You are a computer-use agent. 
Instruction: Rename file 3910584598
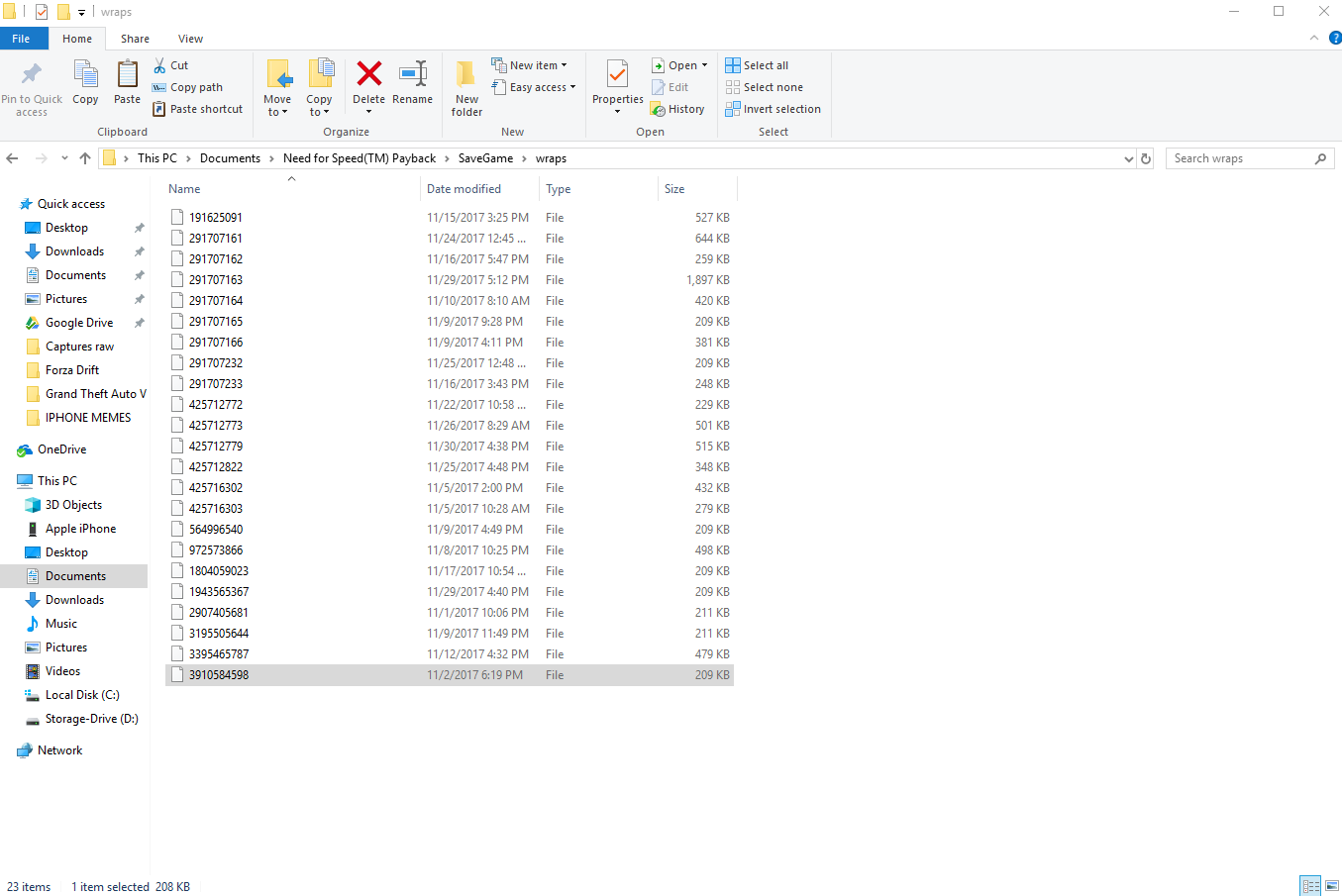(x=413, y=84)
